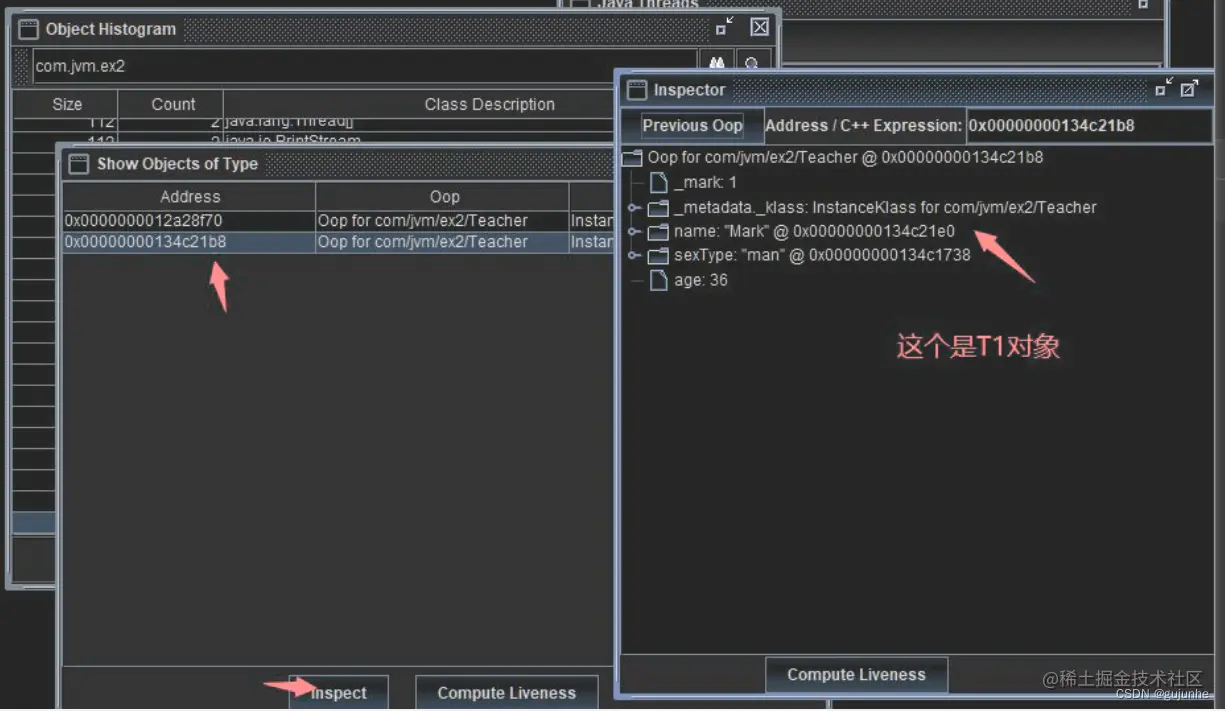Image resolution: width=1225 pixels, height=711 pixels.
Task: Click the Show Objects of Type window icon
Action: (x=79, y=164)
